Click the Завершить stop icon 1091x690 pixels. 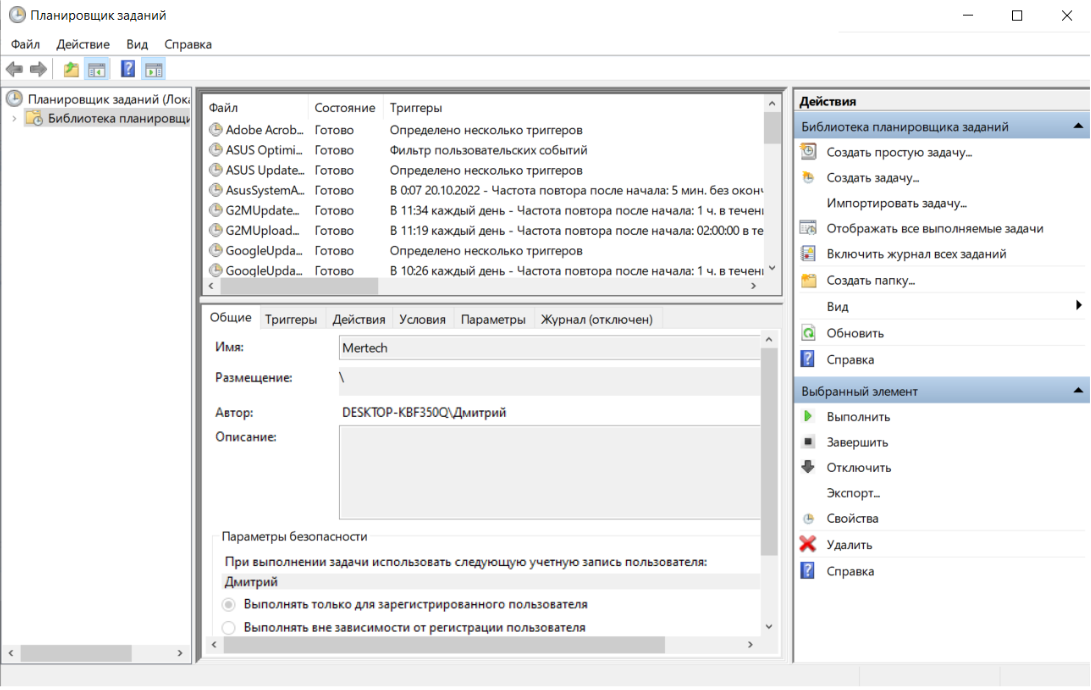[x=808, y=442]
